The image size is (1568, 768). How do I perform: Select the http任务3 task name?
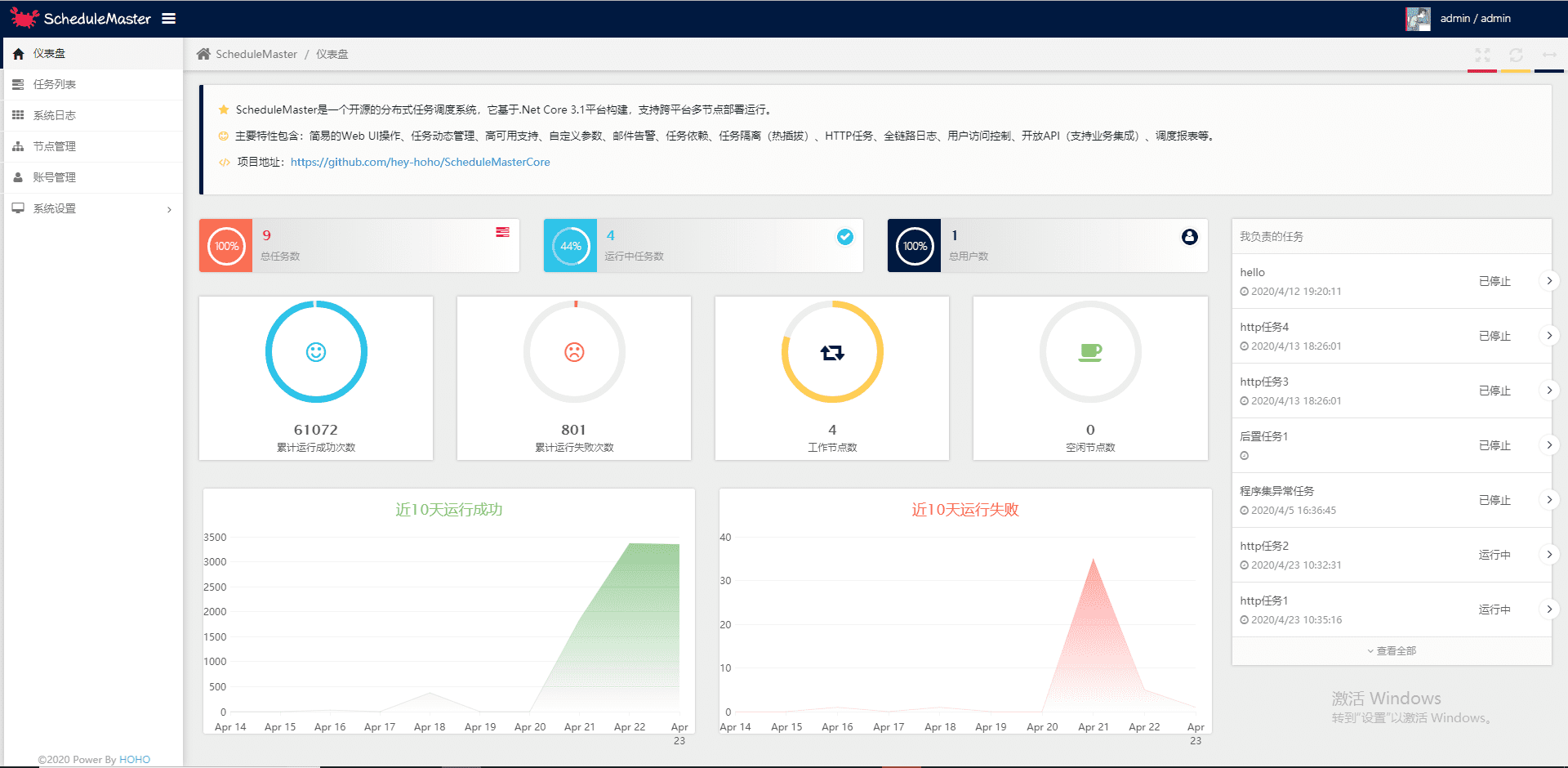1264,382
